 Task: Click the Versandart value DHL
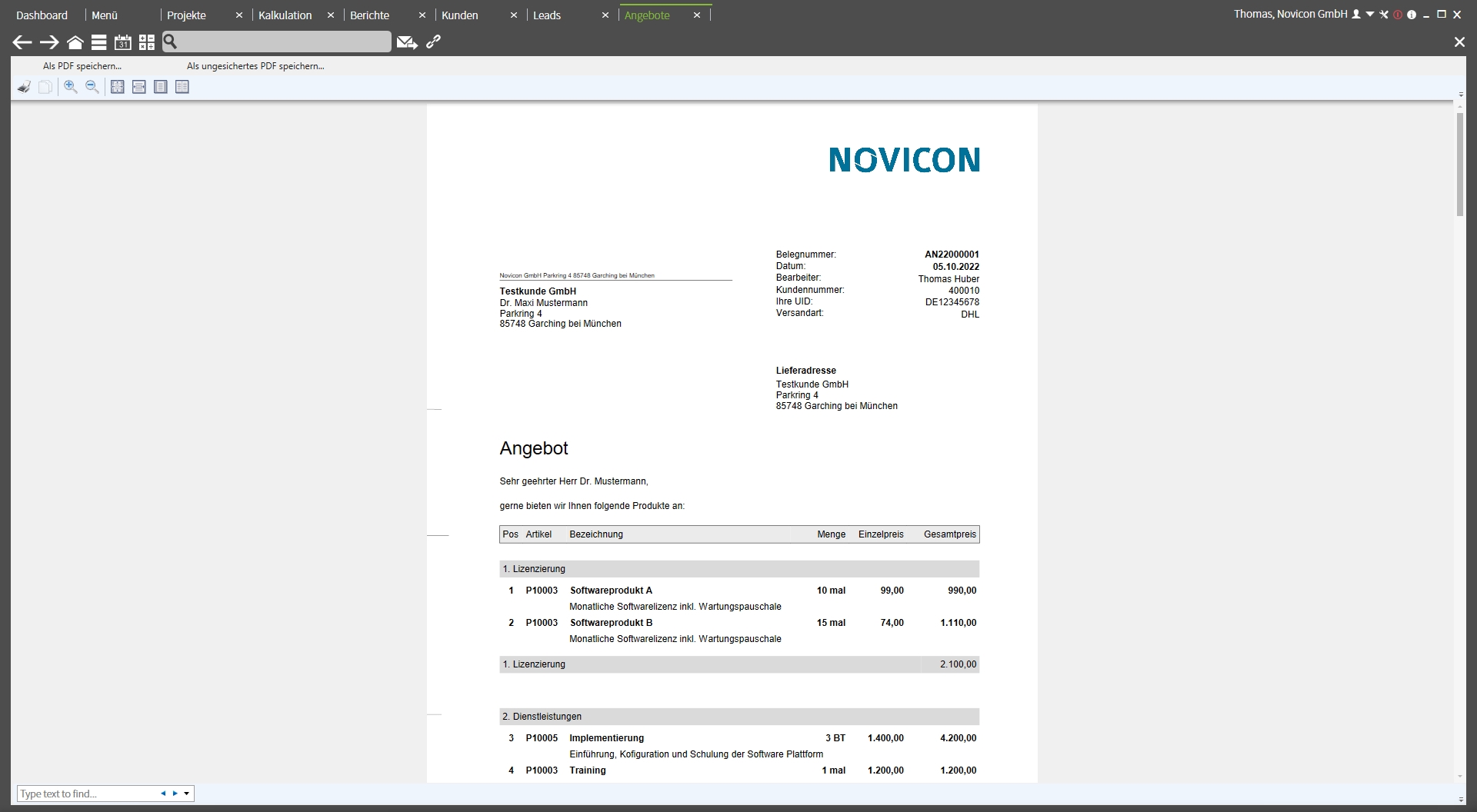(970, 314)
